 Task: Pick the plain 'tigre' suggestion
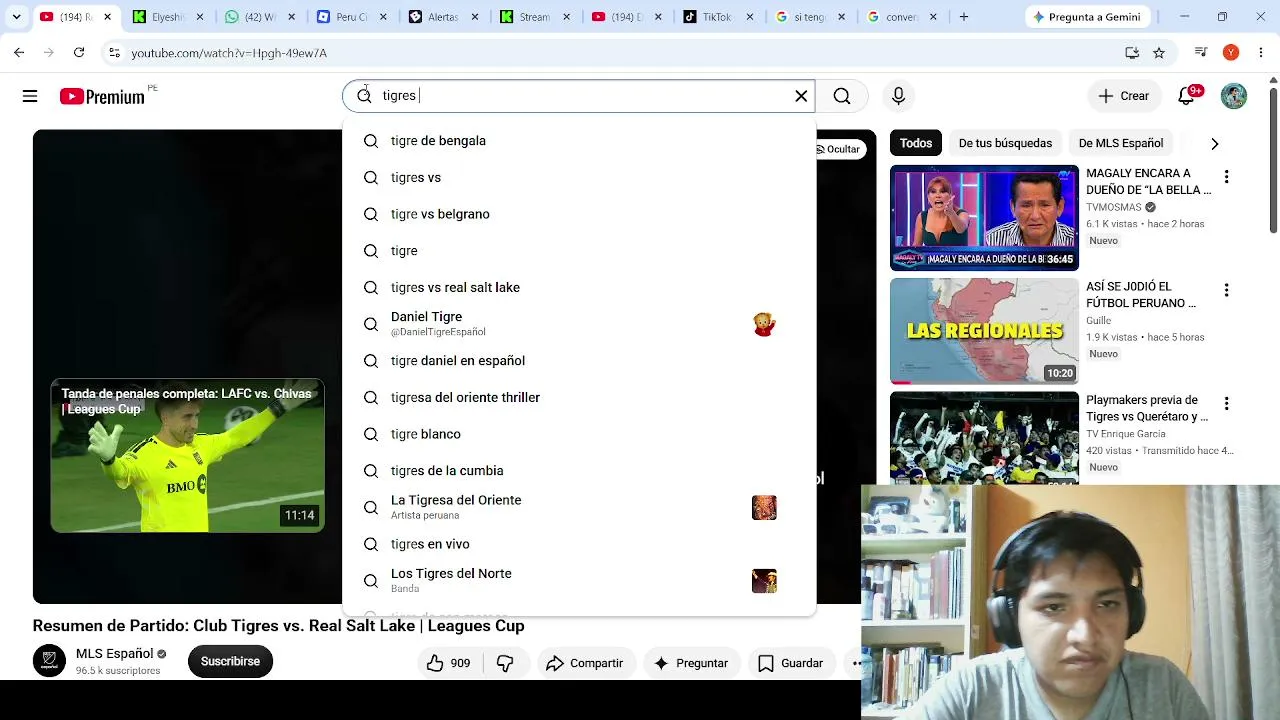point(579,251)
